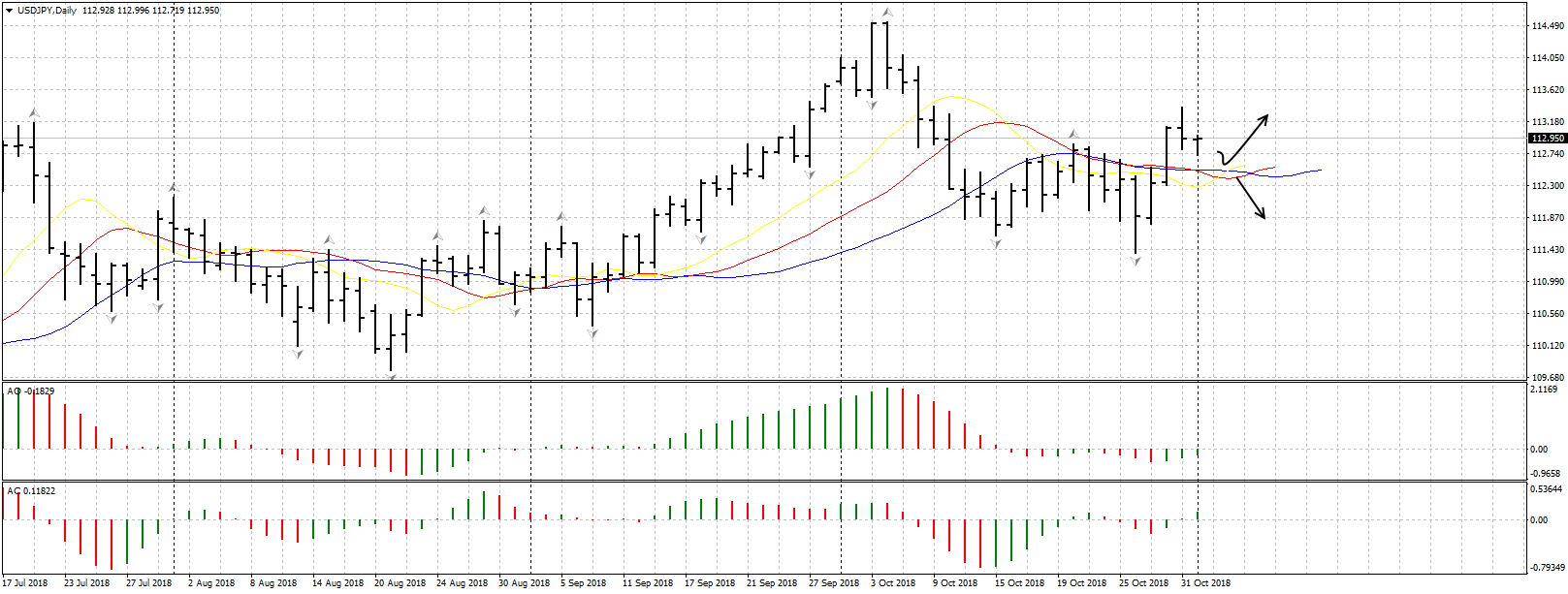
Task: Click the tallest green AO histogram bar
Action: 886,419
